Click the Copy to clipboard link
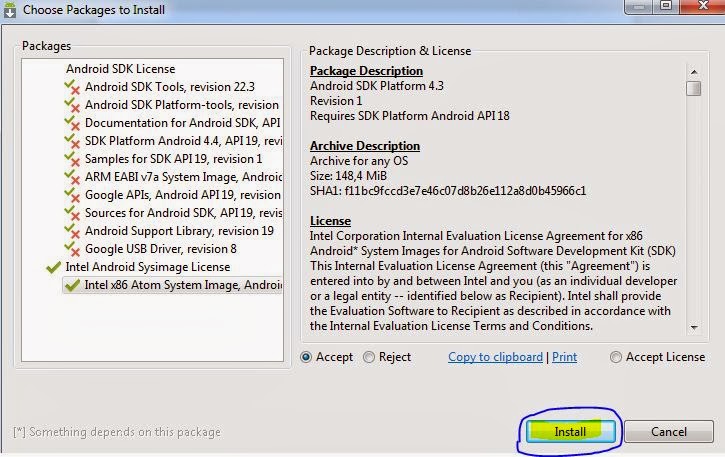Image resolution: width=725 pixels, height=457 pixels. click(x=495, y=357)
